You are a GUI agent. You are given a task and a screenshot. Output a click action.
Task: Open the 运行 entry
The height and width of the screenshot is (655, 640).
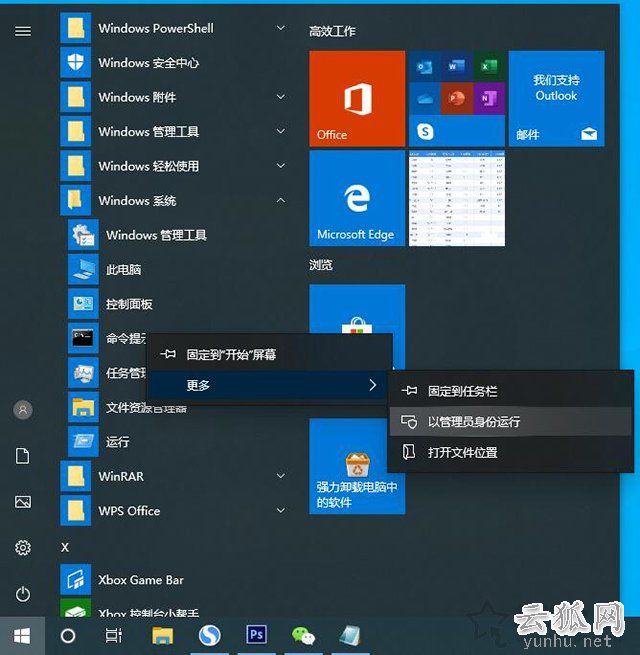(x=117, y=442)
